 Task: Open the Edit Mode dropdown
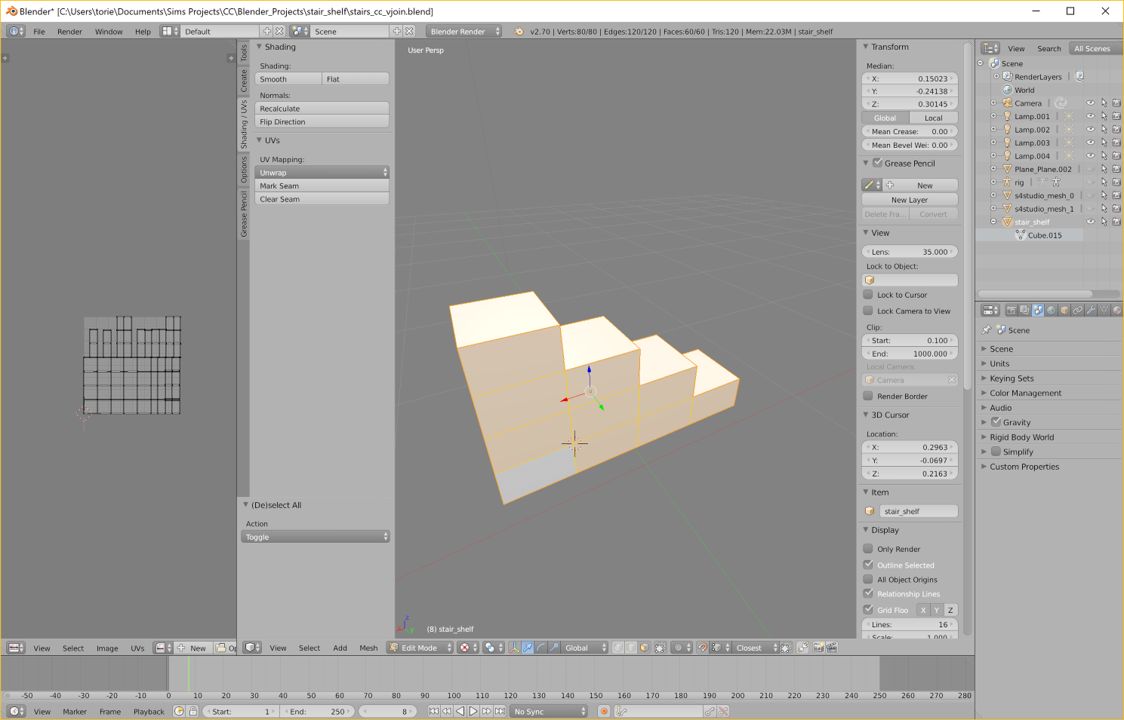[421, 648]
